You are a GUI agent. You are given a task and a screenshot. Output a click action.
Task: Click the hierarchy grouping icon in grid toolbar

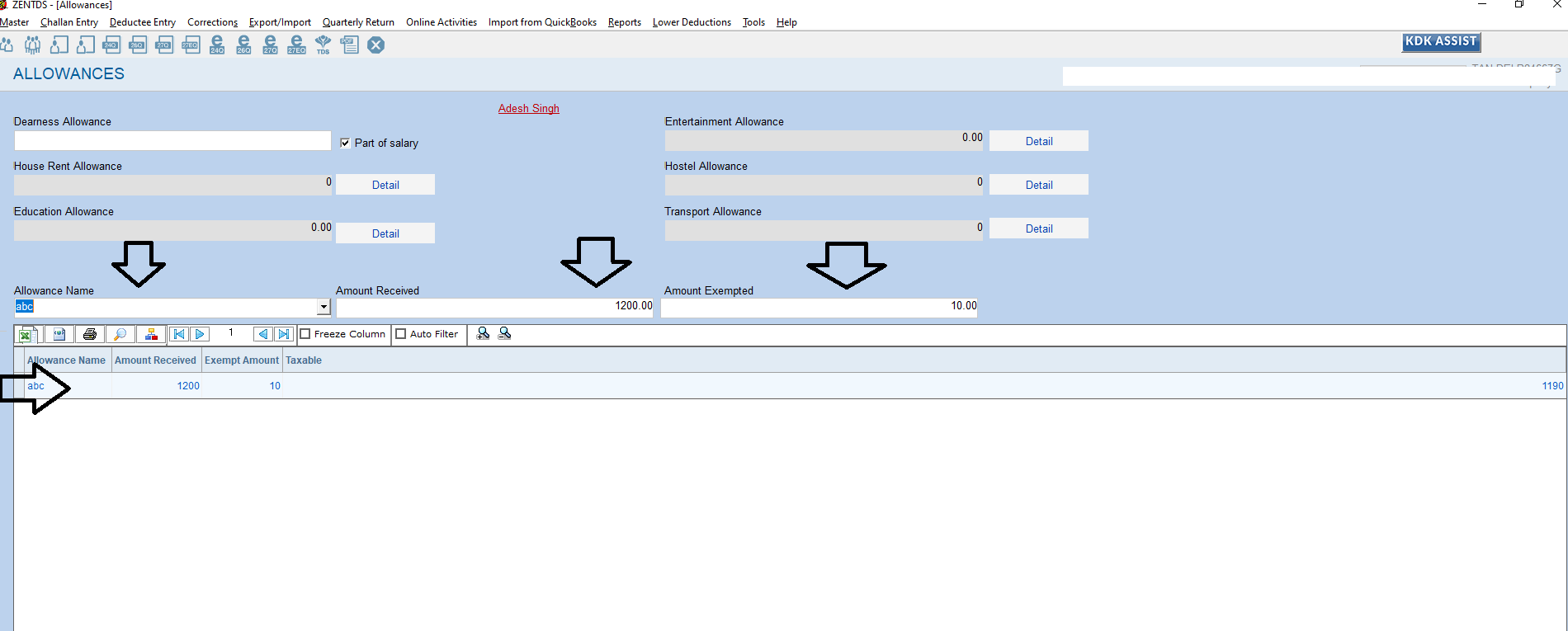coord(151,334)
